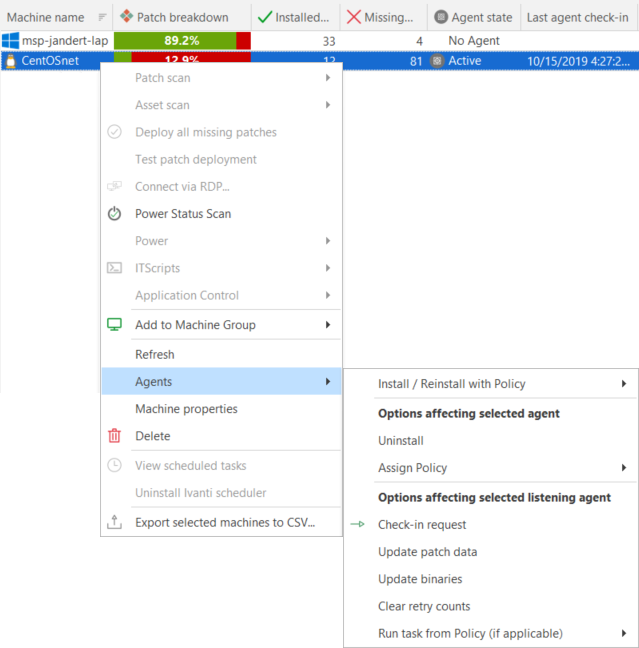Select Update binaries
Viewport: 639px width, 648px height.
(x=491, y=579)
